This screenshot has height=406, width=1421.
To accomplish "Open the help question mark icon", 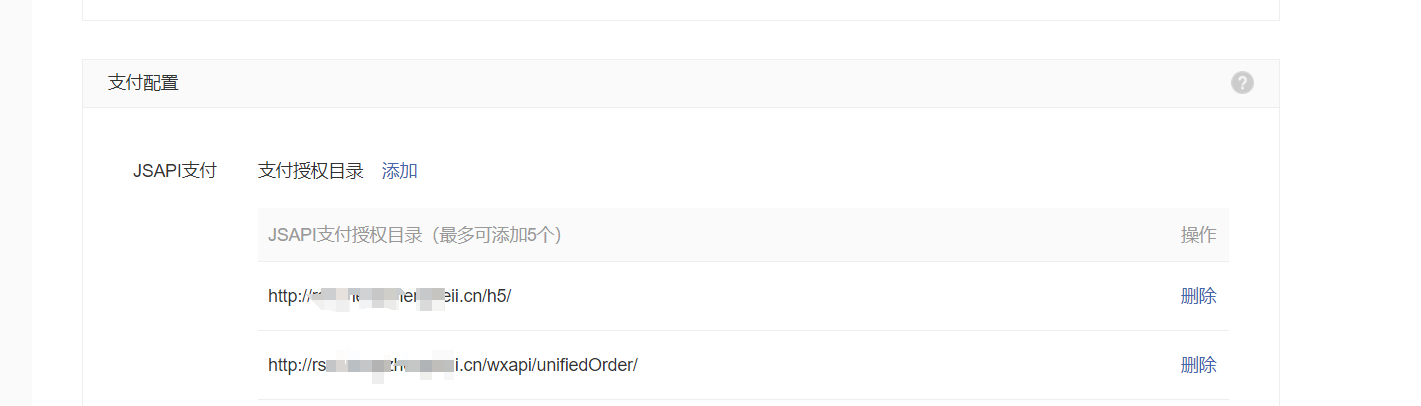I will click(x=1242, y=83).
